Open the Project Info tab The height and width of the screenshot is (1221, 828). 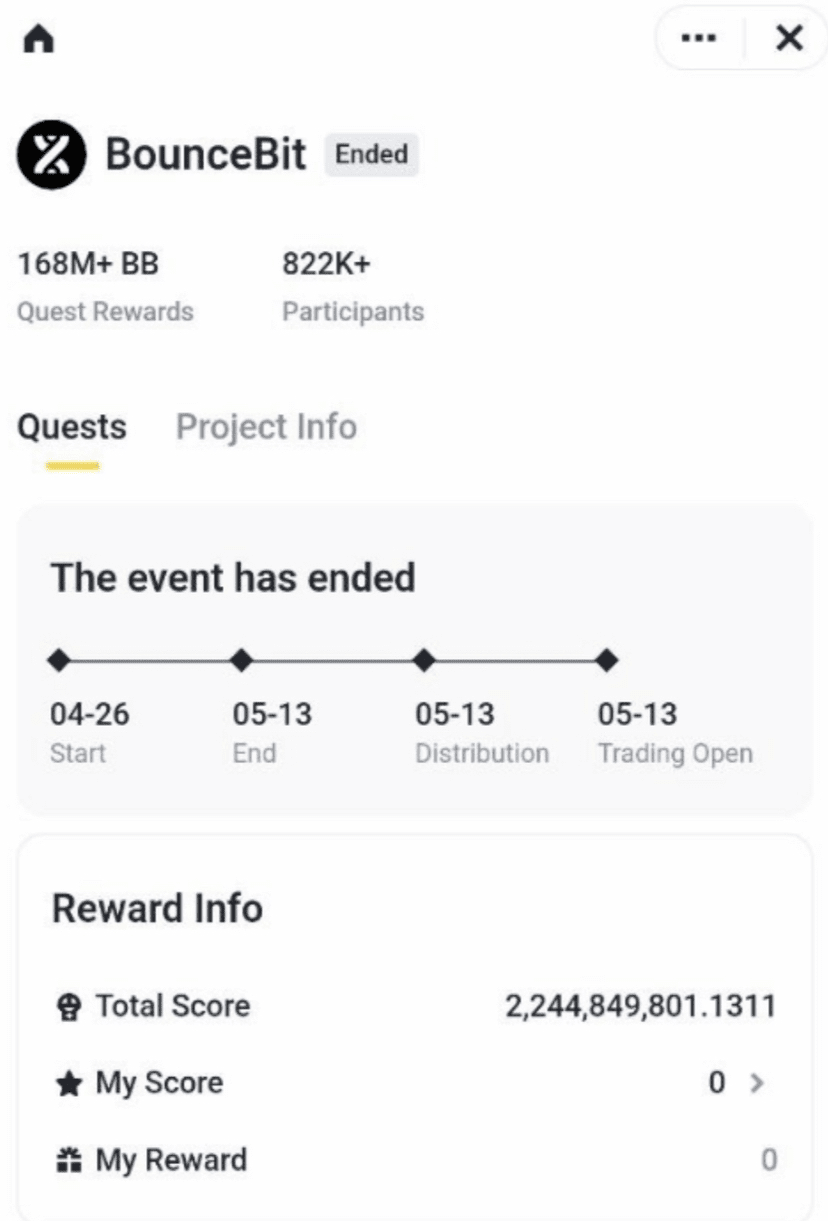point(266,428)
